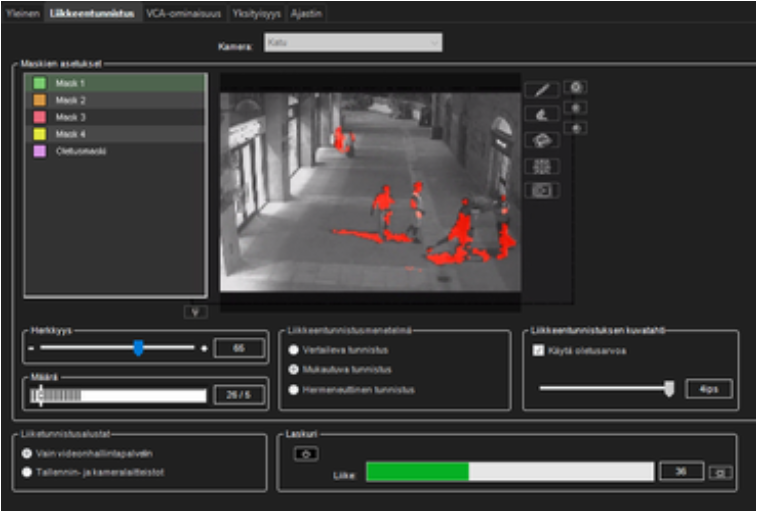
Task: Open the Ajastin tab
Action: [307, 13]
